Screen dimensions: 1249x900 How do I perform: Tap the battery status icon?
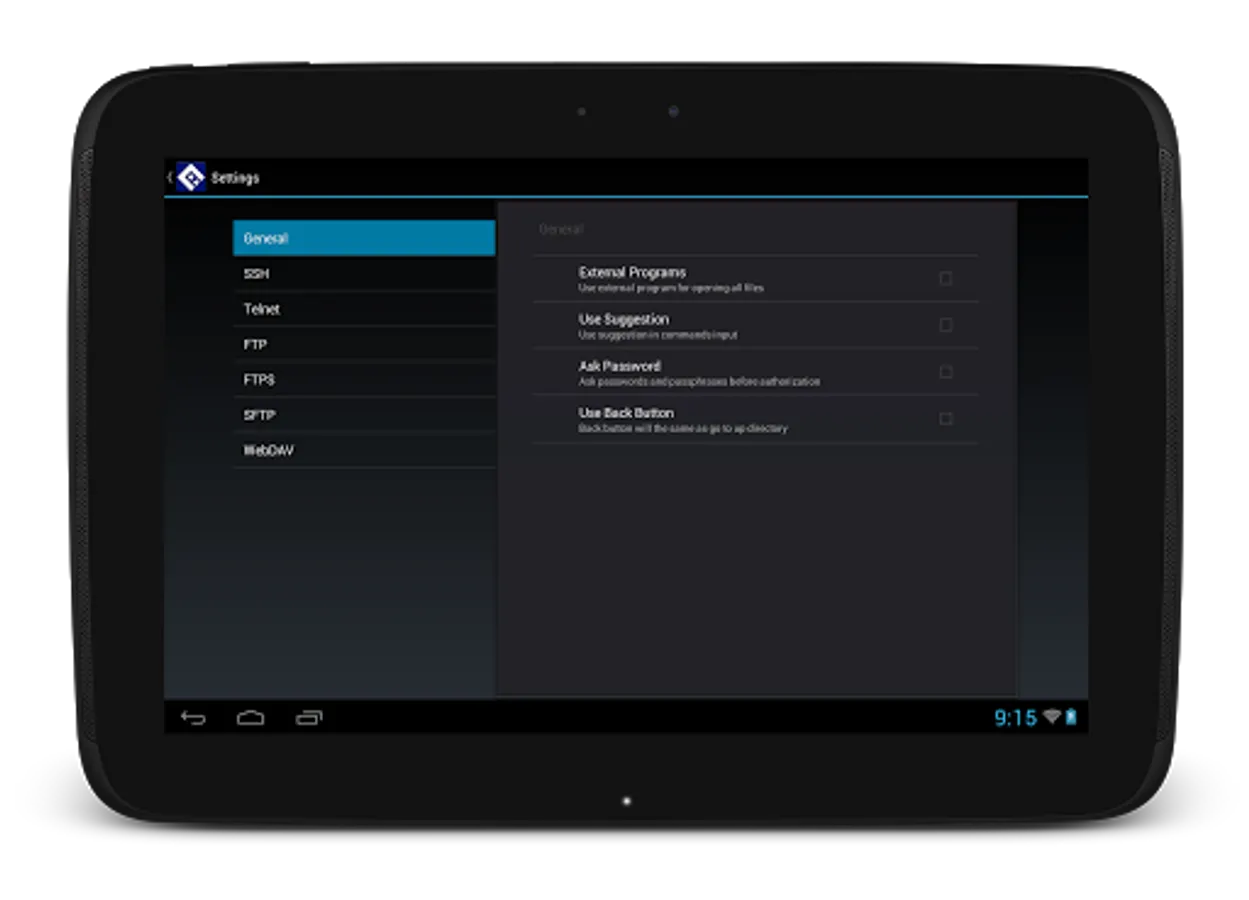1071,717
